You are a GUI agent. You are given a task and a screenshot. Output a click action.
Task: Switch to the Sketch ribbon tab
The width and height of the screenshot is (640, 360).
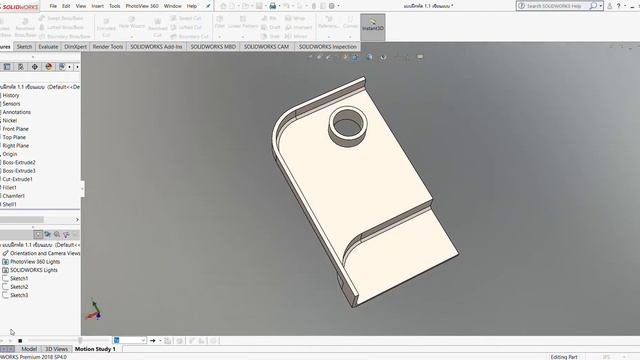click(x=24, y=47)
